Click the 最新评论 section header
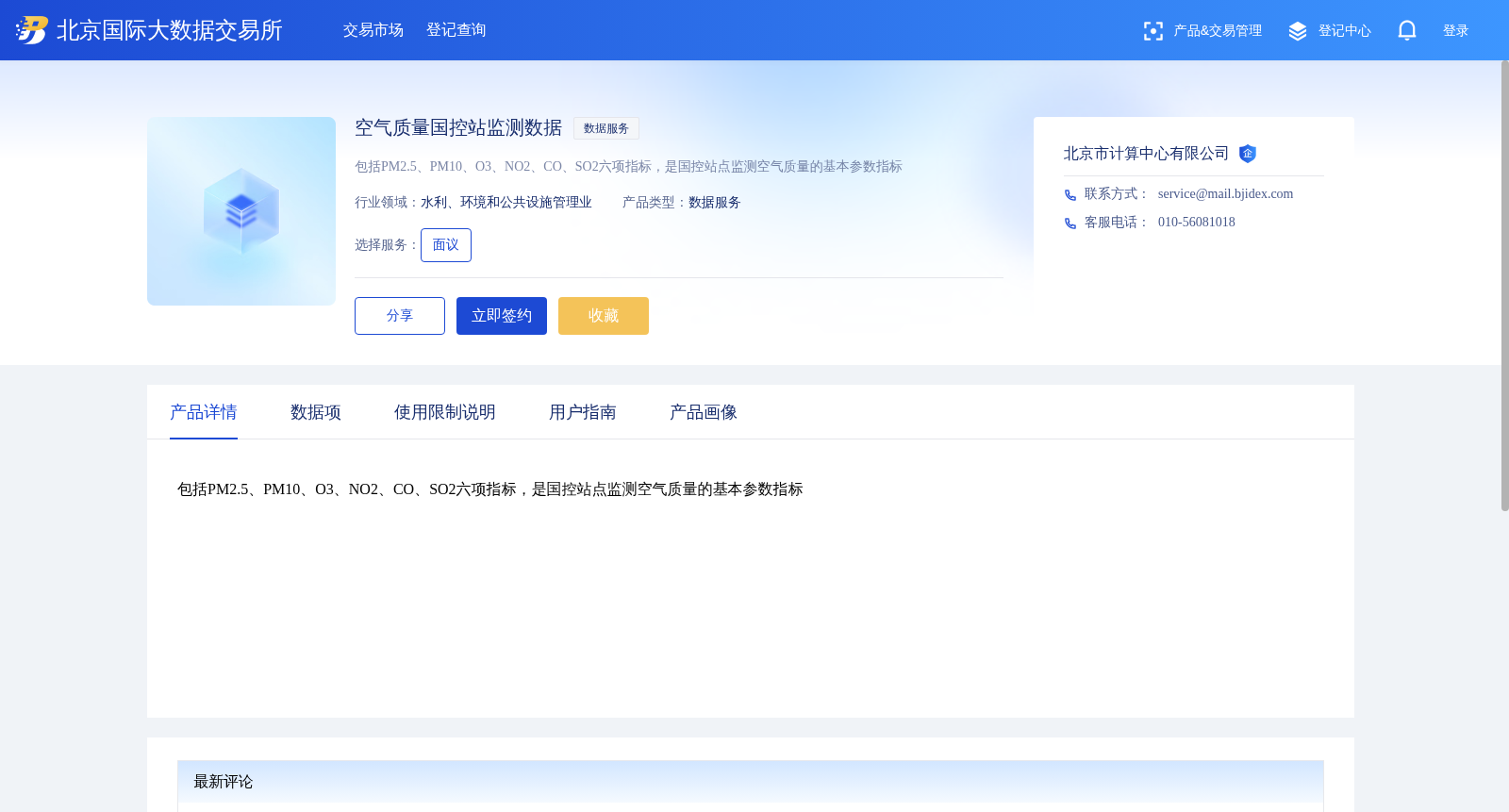The image size is (1509, 812). [x=751, y=782]
